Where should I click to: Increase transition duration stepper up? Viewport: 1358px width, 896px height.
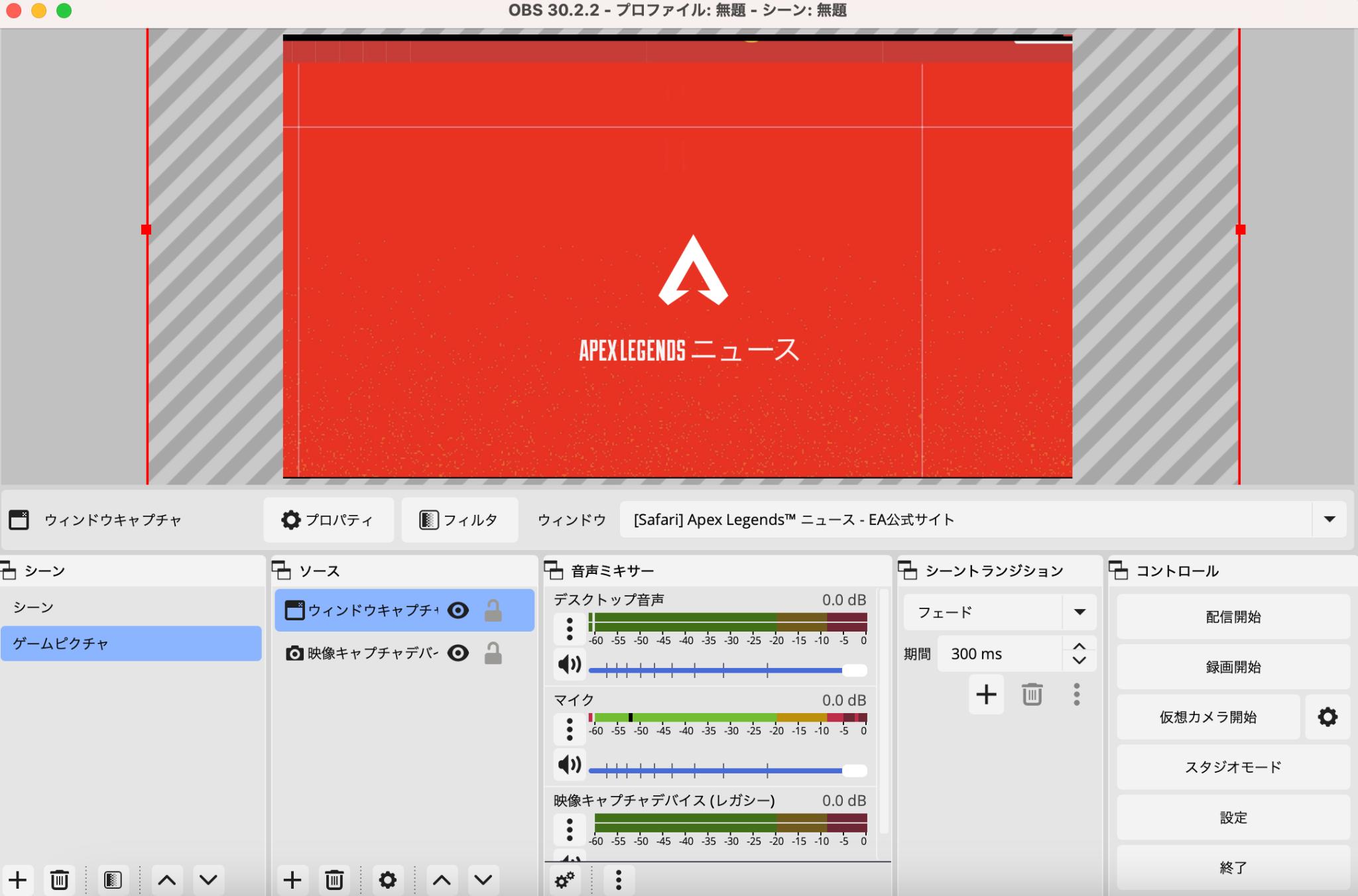1080,646
